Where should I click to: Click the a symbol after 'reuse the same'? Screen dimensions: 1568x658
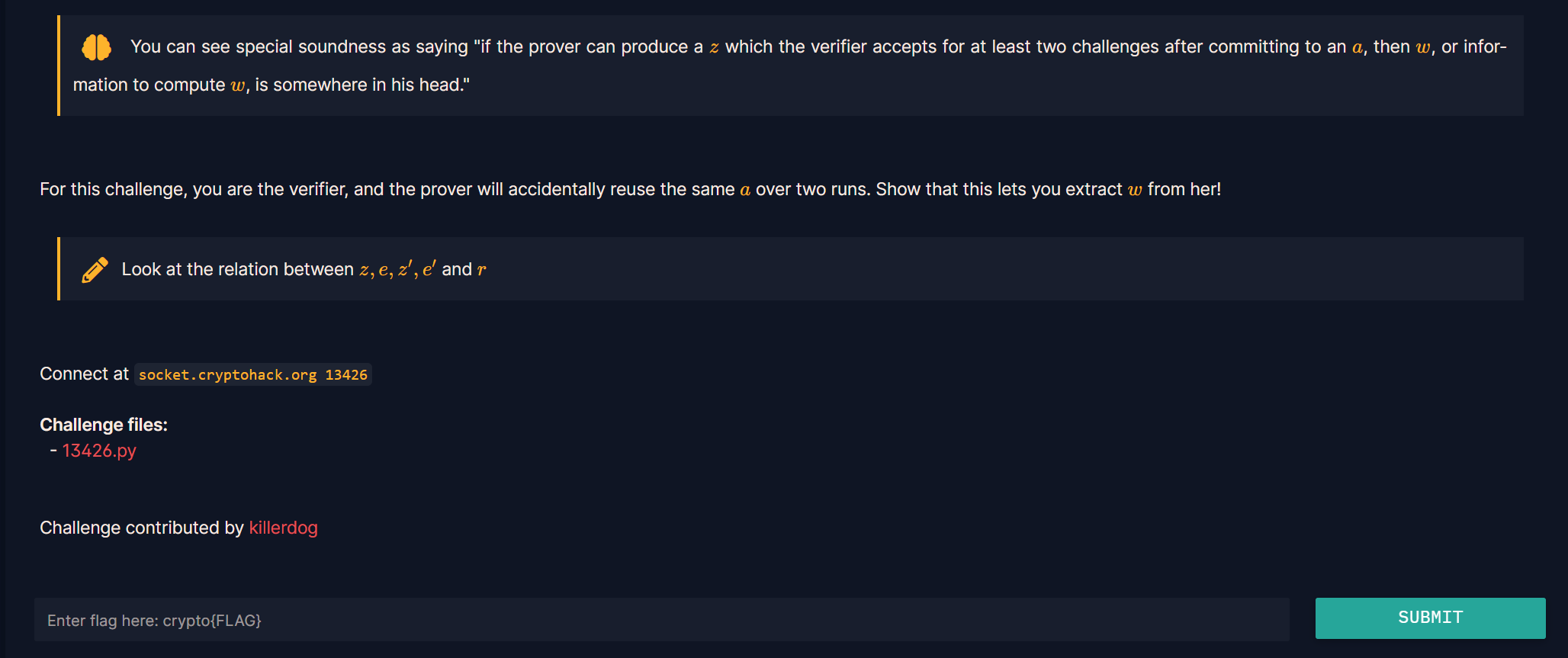[745, 190]
